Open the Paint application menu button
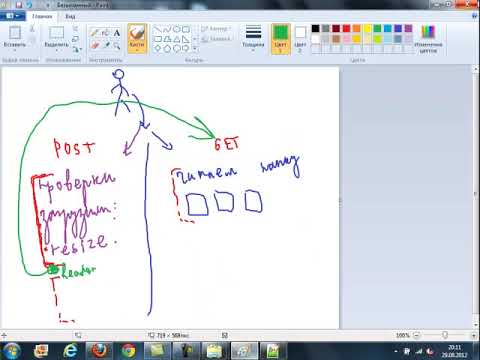This screenshot has height=360, width=480. pos(12,16)
